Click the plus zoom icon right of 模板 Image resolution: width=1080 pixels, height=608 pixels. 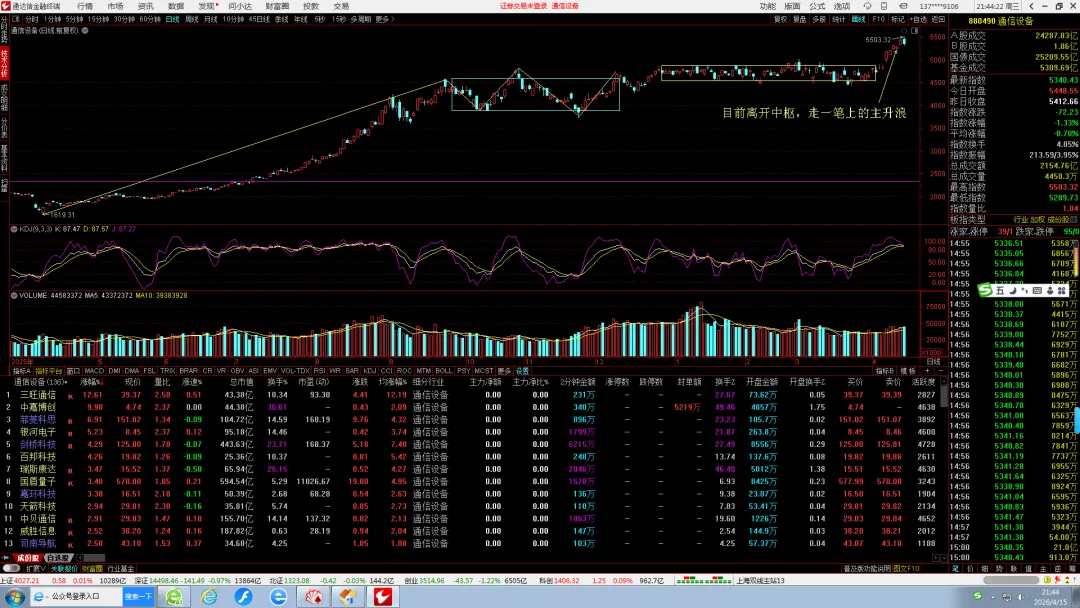click(926, 371)
